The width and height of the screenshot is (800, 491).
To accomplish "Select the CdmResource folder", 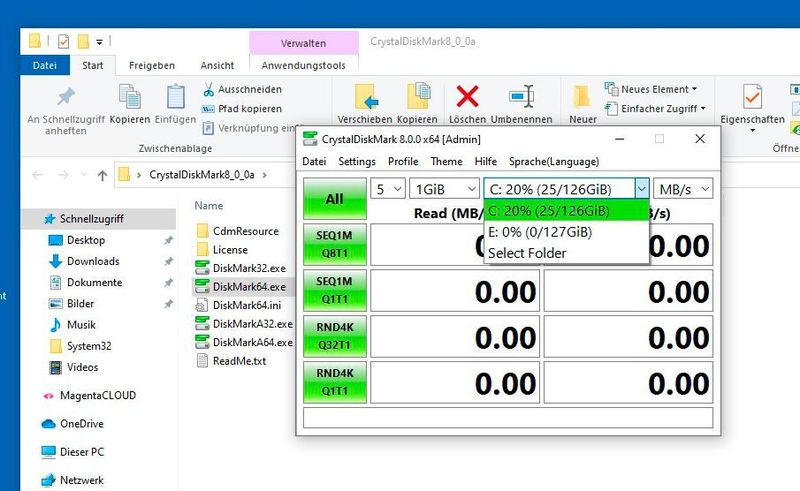I will point(245,231).
